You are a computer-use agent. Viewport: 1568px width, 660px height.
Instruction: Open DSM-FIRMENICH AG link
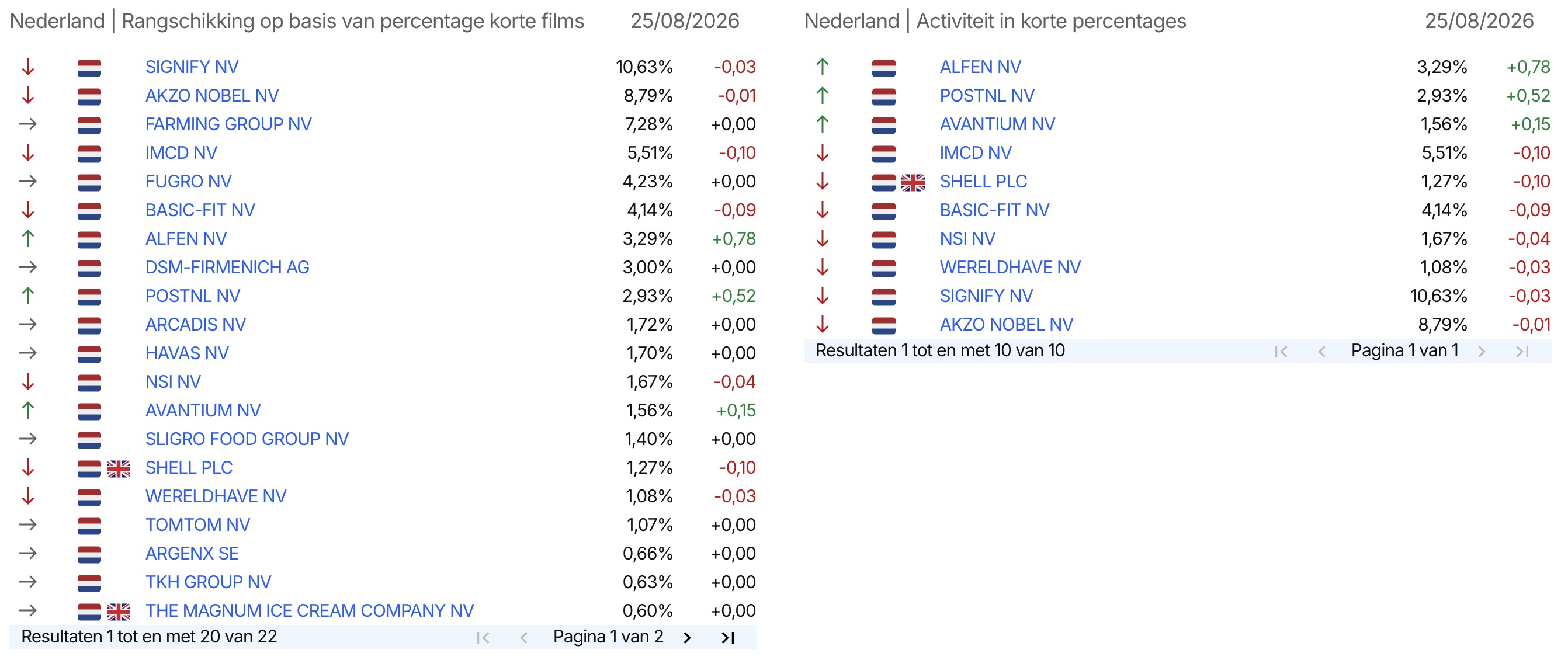[227, 267]
